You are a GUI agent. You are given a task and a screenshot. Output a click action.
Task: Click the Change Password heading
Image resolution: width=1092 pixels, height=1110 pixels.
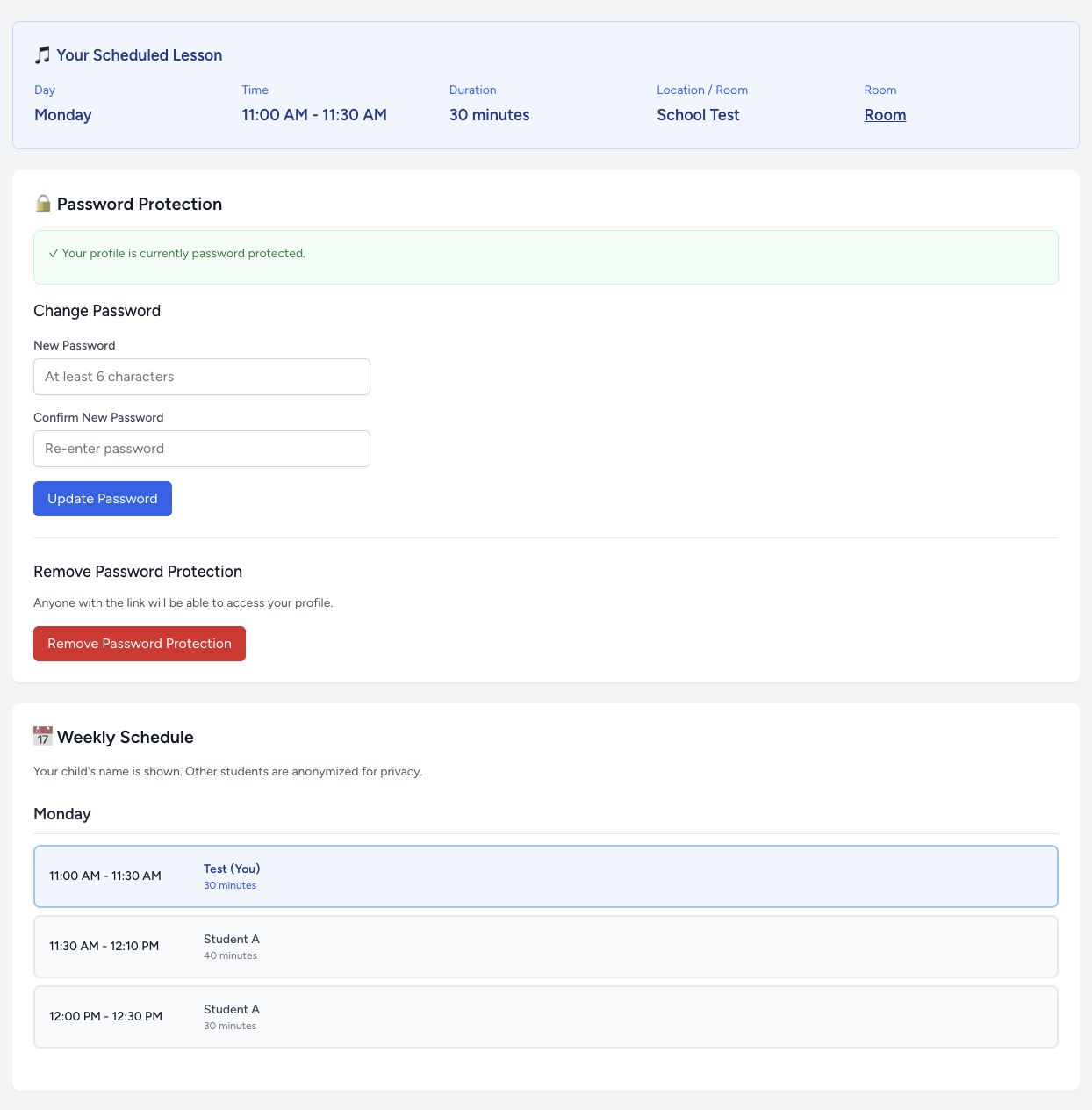97,311
